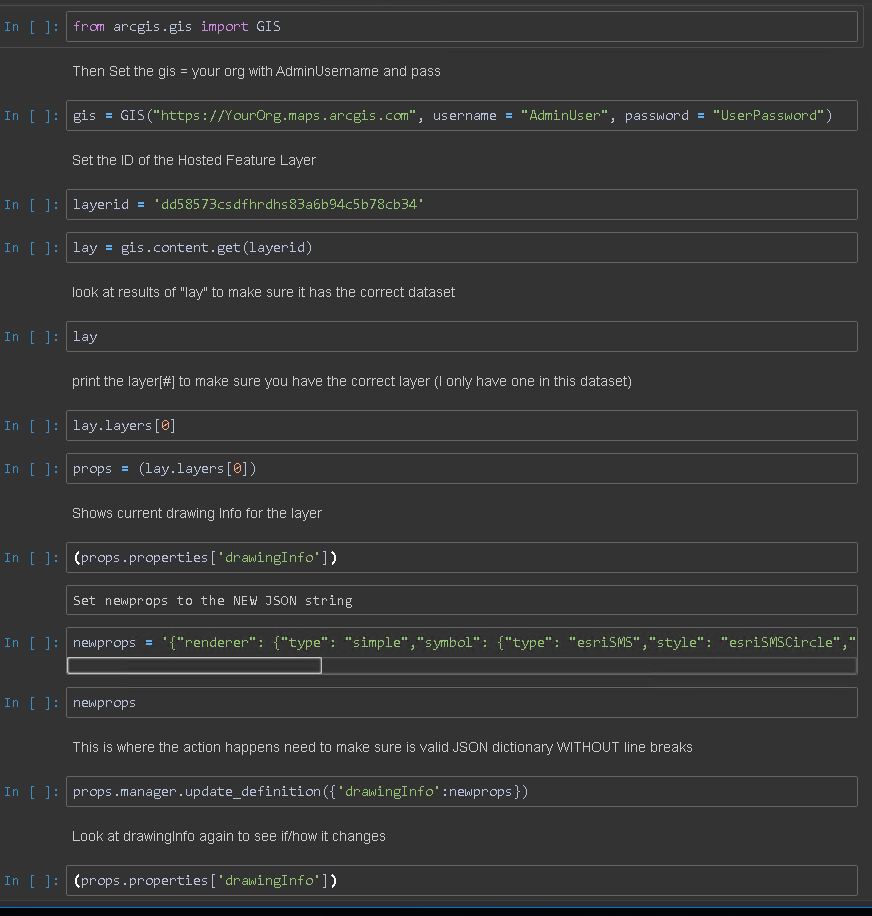872x916 pixels.
Task: Focus the gis.content.get(layerid) cell
Action: click(x=462, y=248)
